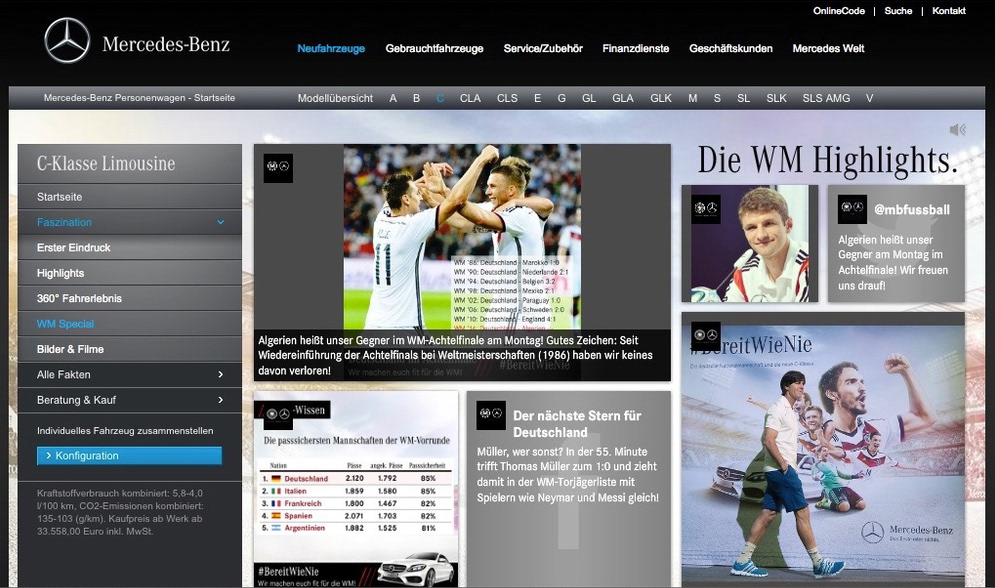
Task: Click the Algerien Achtelfinale caption text
Action: point(454,355)
